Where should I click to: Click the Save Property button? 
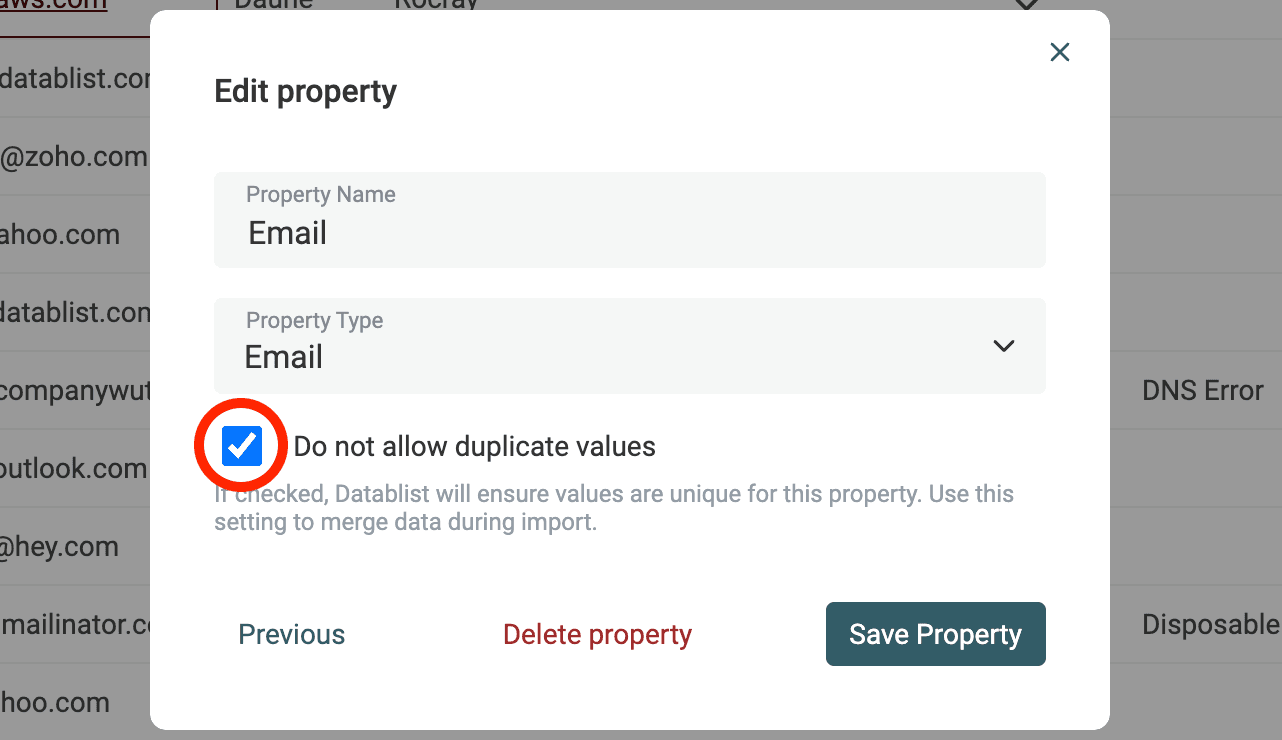pos(935,633)
